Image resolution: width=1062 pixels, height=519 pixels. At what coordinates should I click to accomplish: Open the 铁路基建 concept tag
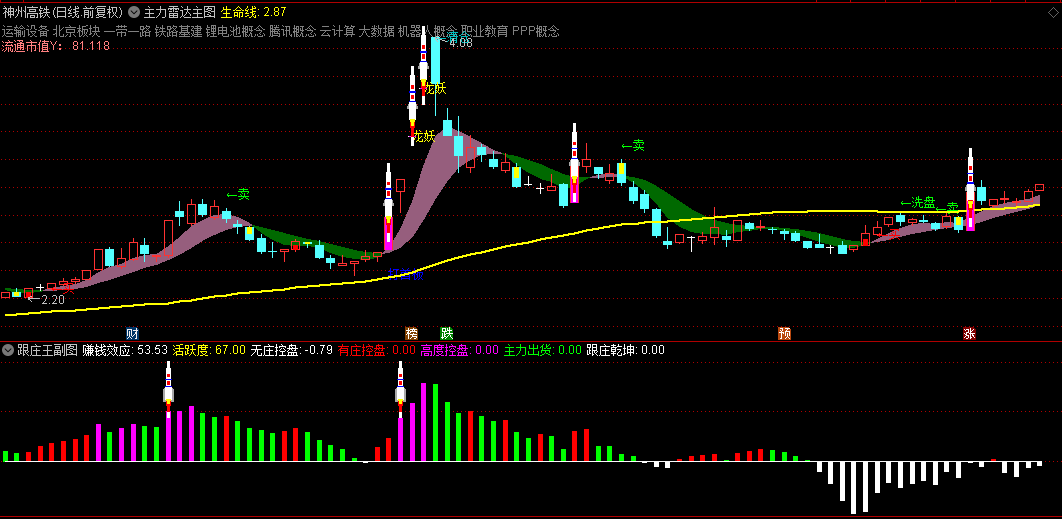coord(178,30)
